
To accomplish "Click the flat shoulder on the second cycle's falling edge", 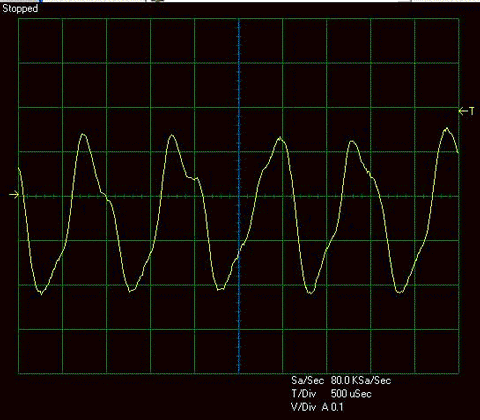I will tap(193, 178).
